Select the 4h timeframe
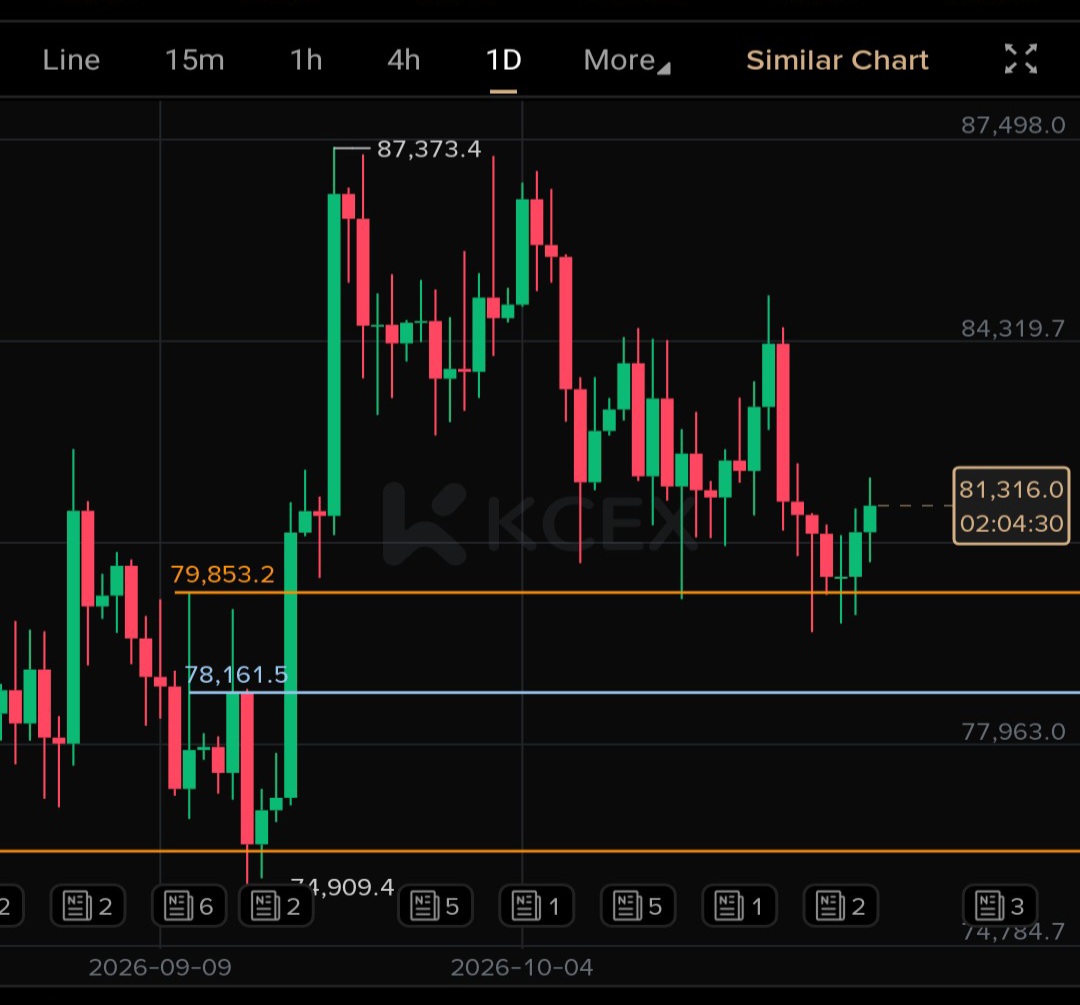 click(404, 60)
